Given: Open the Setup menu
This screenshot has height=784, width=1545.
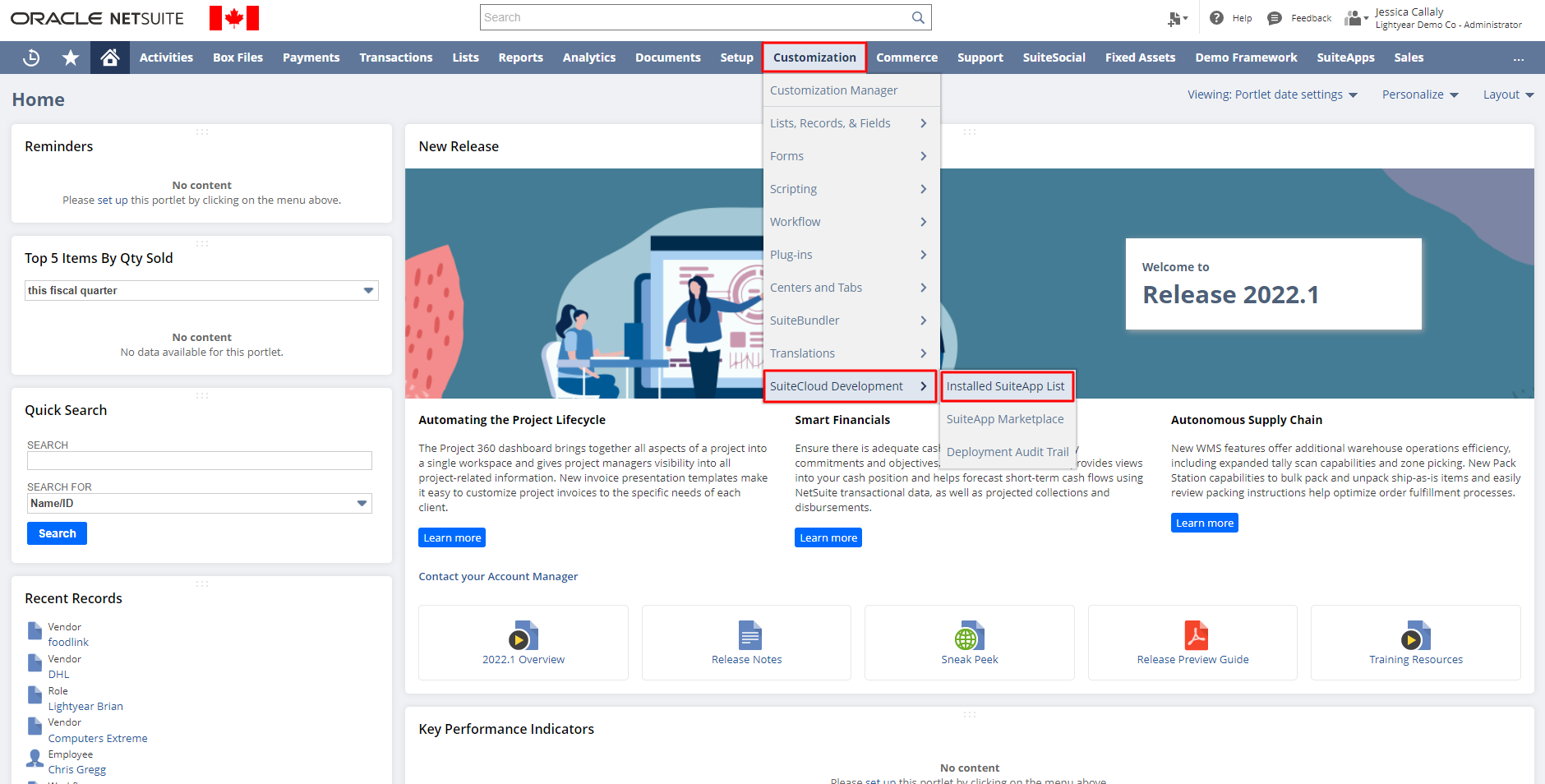Looking at the screenshot, I should coord(736,58).
